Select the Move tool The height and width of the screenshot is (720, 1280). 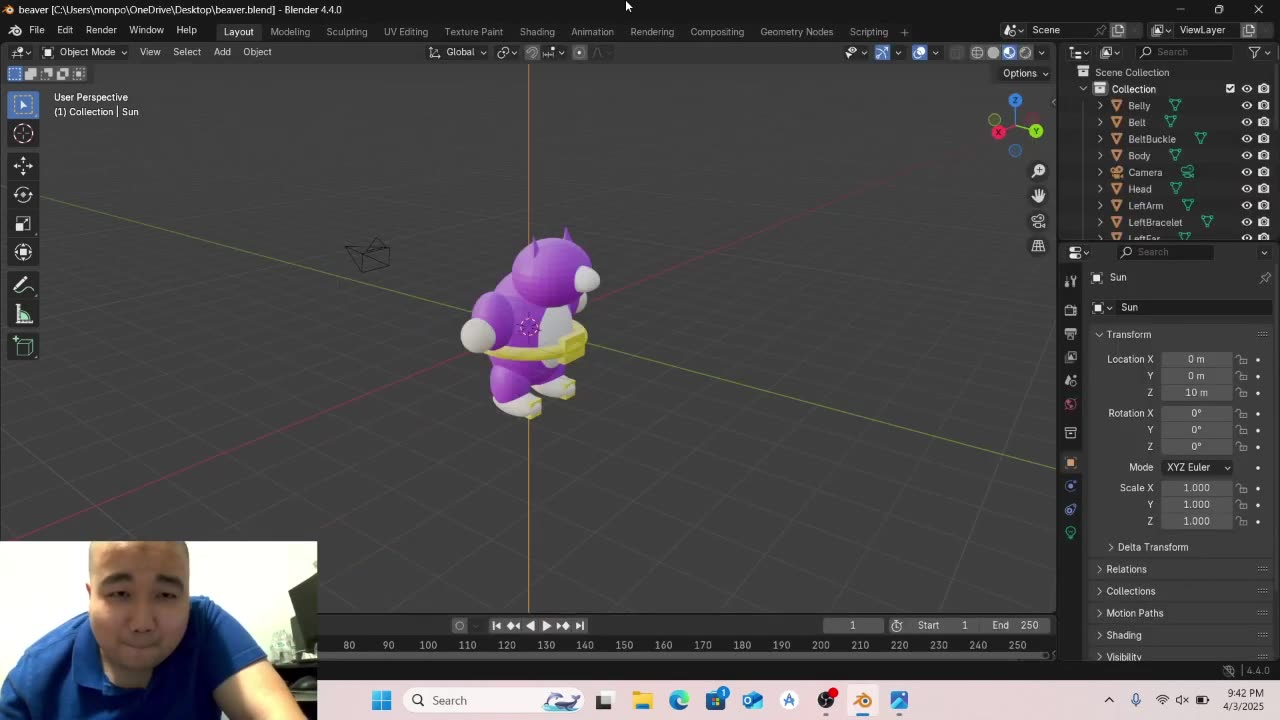click(x=24, y=166)
